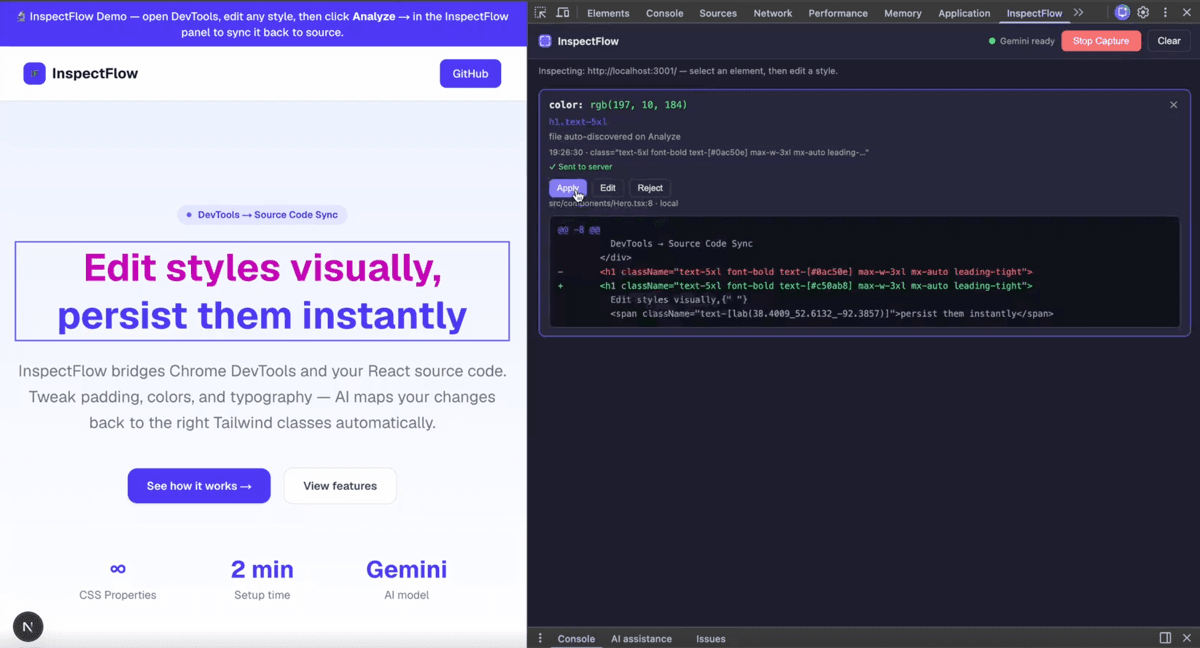Screen dimensions: 1200x648
Task: Click the DevTools → Source Code Sync badge
Action: tap(262, 215)
